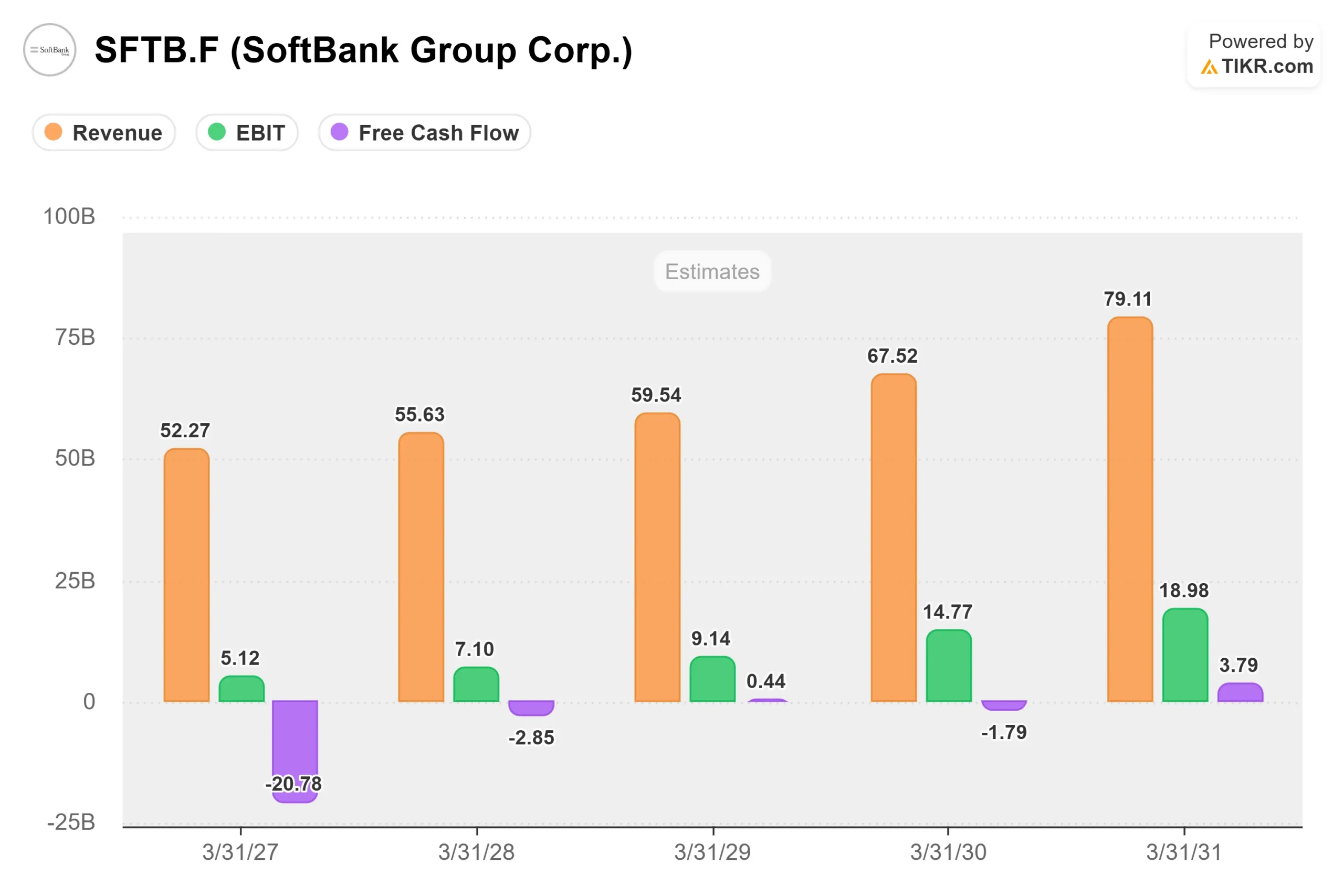Image resolution: width=1344 pixels, height=896 pixels.
Task: Click the orange Revenue legend dot
Action: pos(53,132)
